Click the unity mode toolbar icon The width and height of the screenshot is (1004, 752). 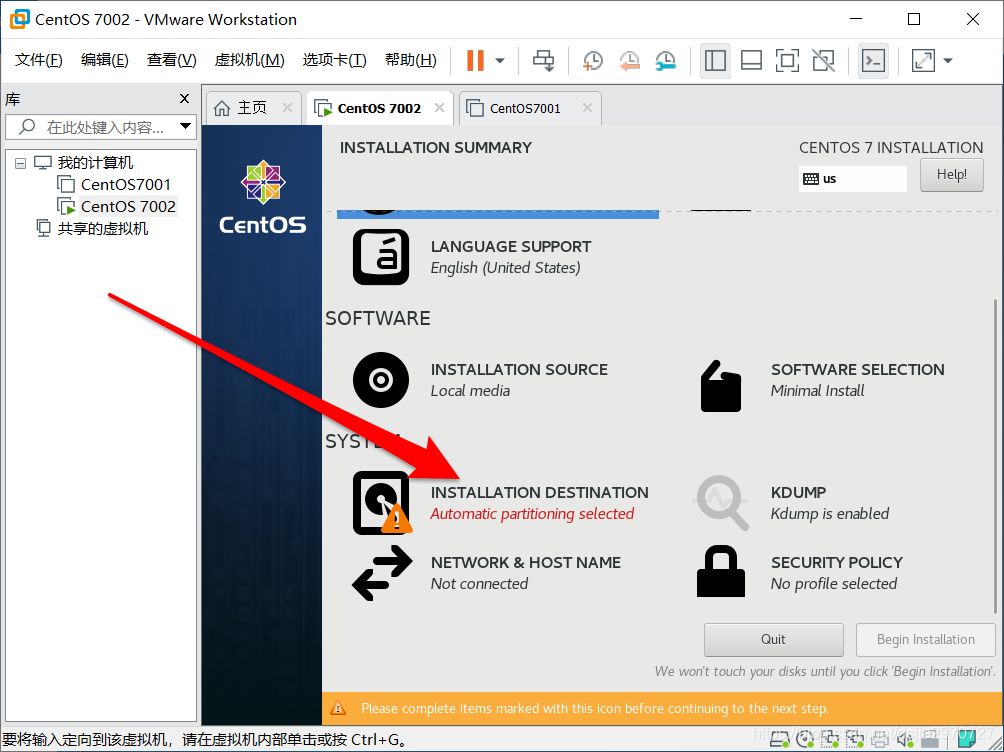[x=823, y=61]
